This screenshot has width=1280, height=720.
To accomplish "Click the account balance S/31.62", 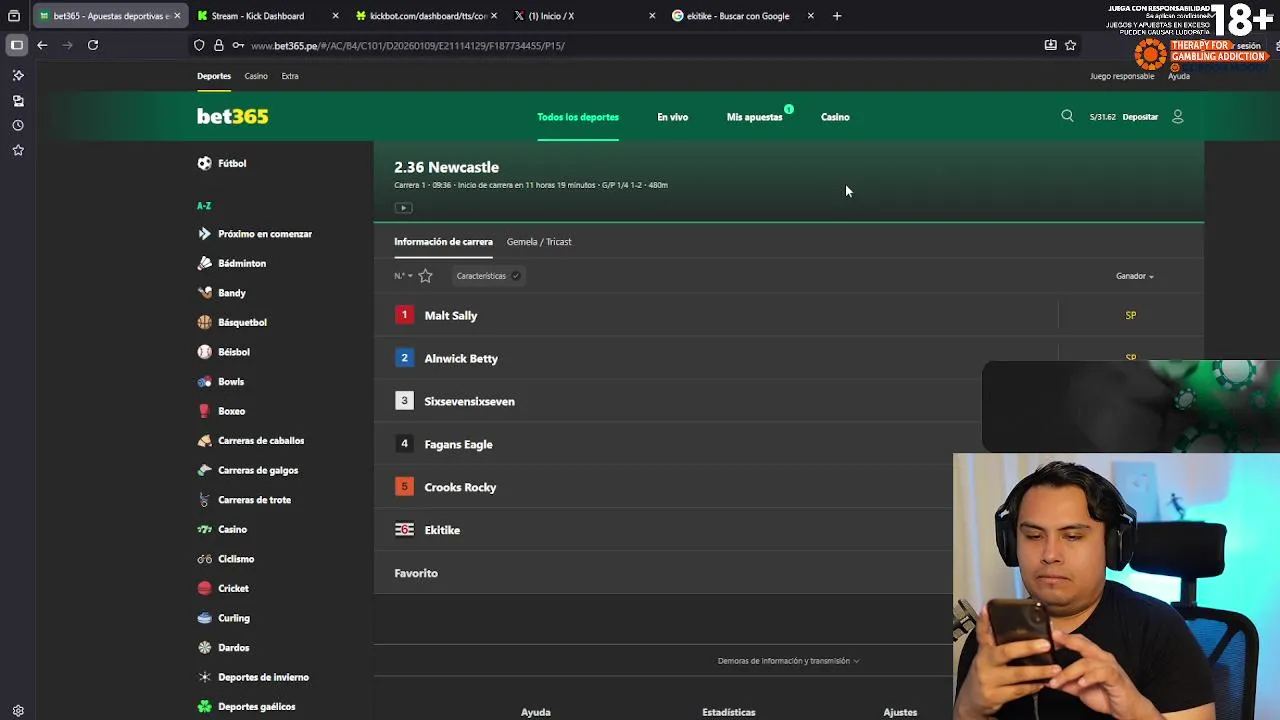I will pos(1102,117).
